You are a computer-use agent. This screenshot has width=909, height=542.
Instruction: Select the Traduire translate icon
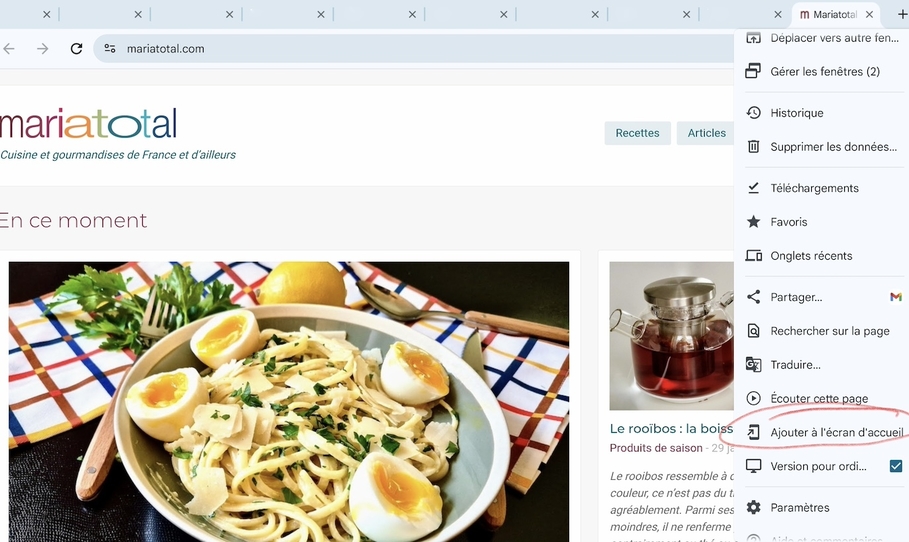point(753,365)
